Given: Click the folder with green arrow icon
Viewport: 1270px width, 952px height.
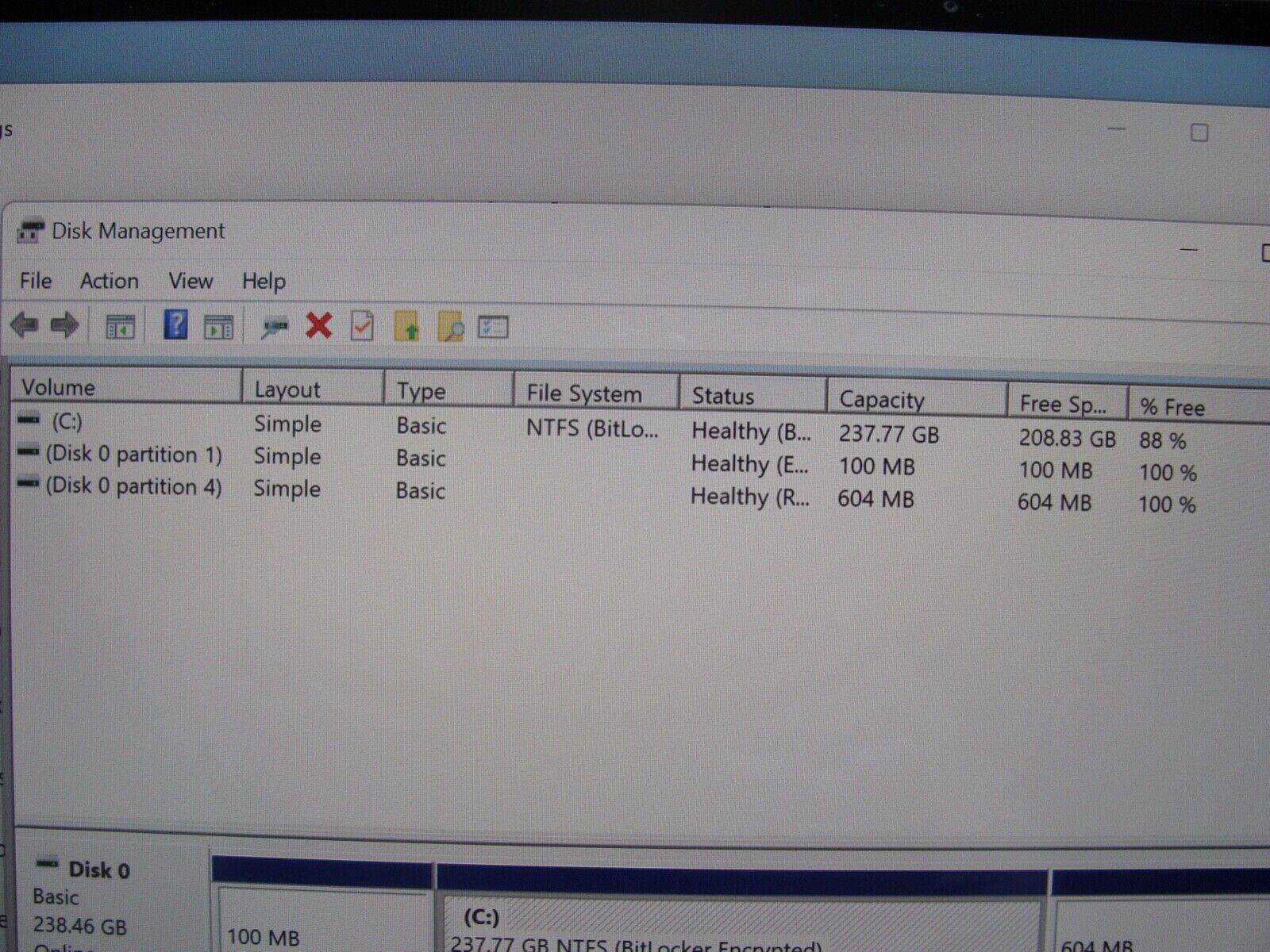Looking at the screenshot, I should point(406,327).
